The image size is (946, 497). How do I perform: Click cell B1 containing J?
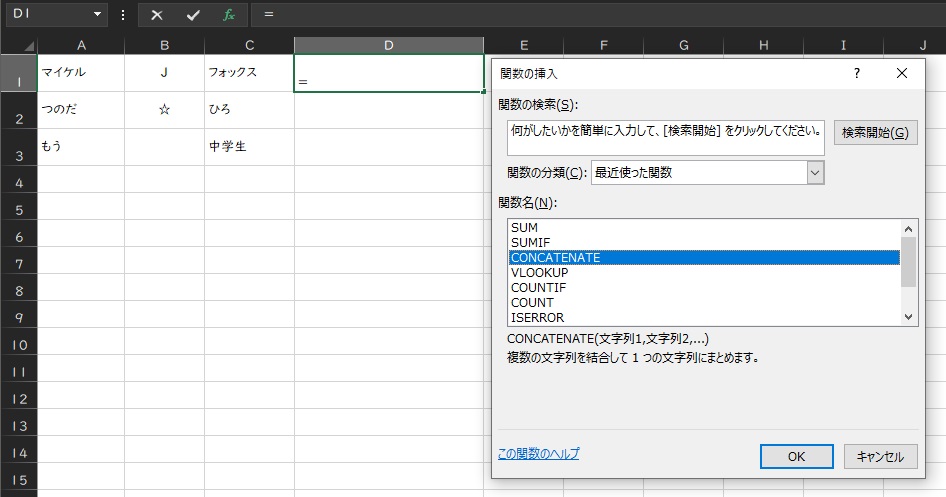coord(165,73)
